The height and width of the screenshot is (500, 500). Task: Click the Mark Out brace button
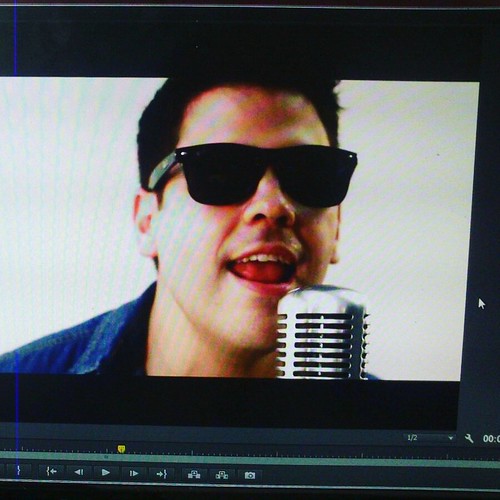click(x=19, y=470)
